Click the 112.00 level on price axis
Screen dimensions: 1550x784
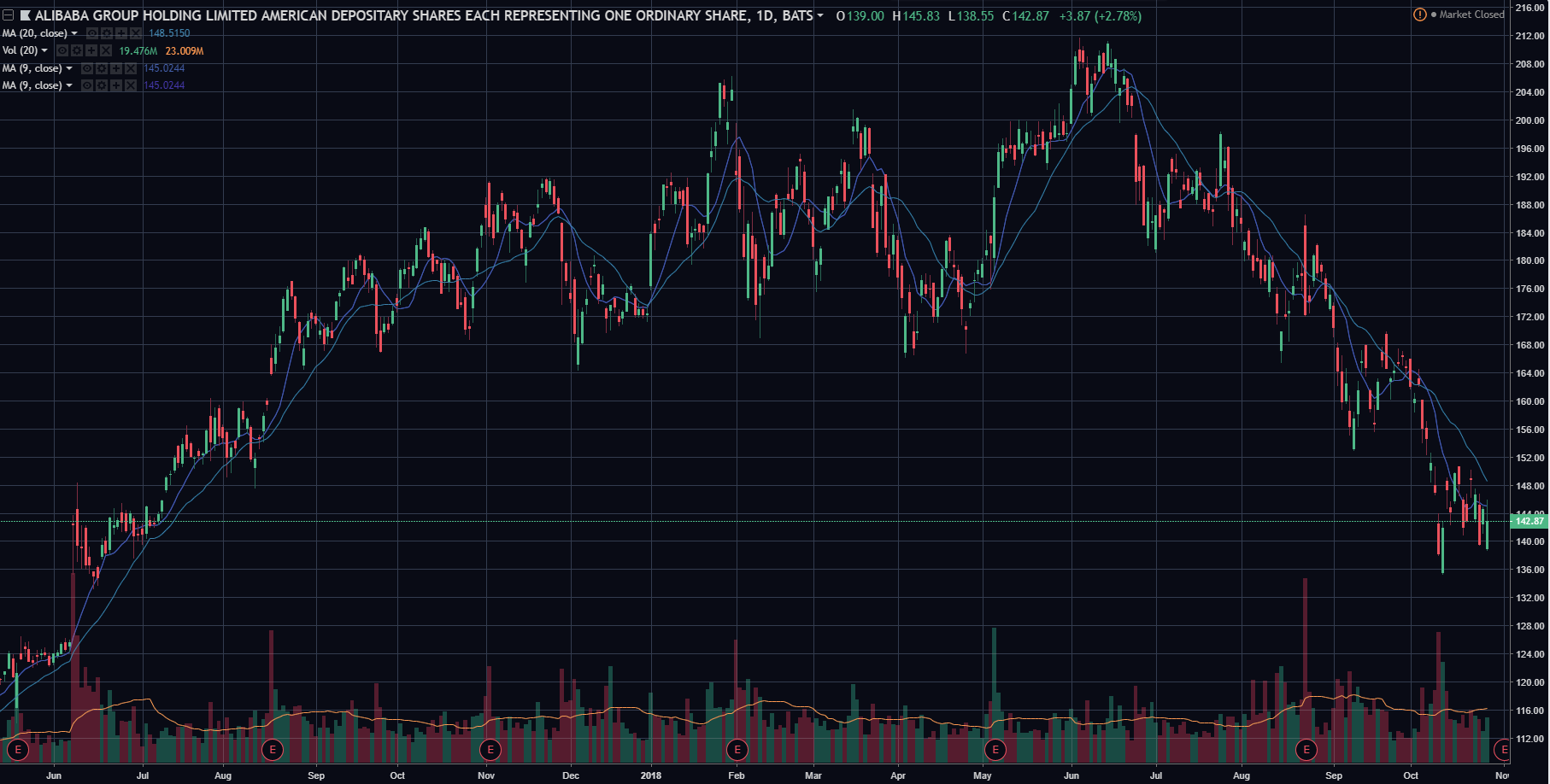[1529, 739]
